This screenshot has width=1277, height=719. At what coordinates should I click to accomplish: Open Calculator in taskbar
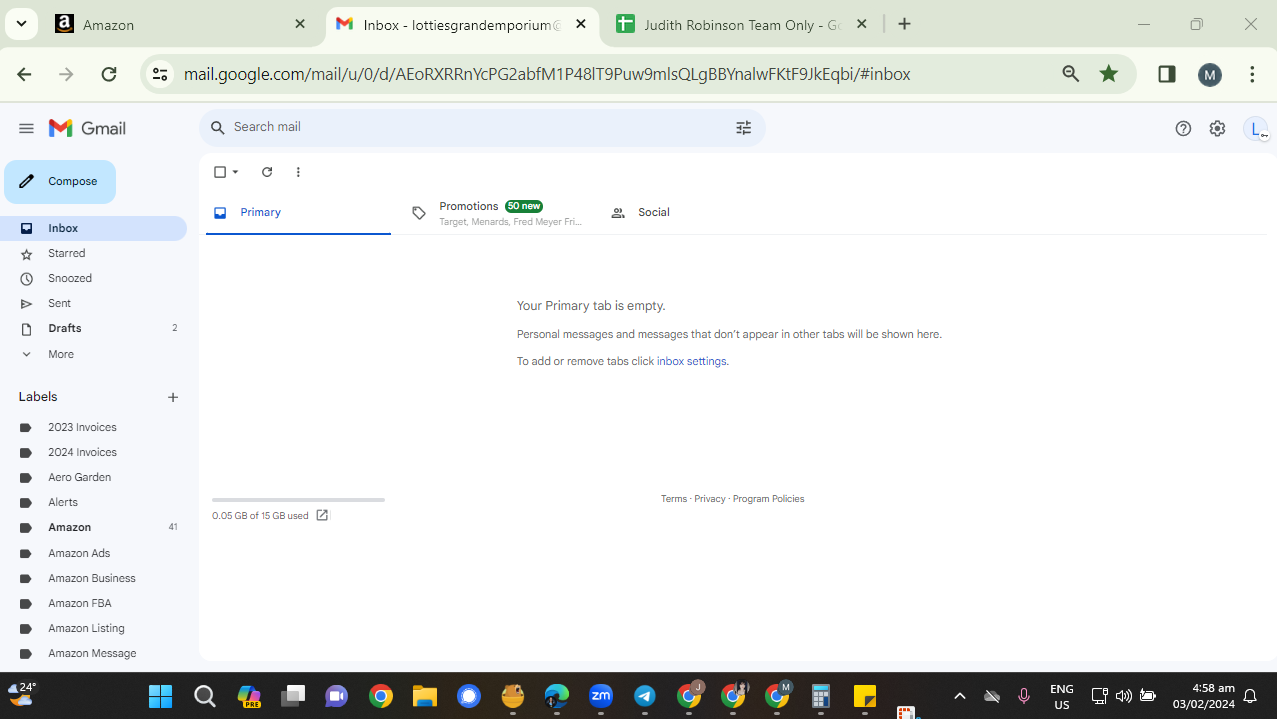821,696
